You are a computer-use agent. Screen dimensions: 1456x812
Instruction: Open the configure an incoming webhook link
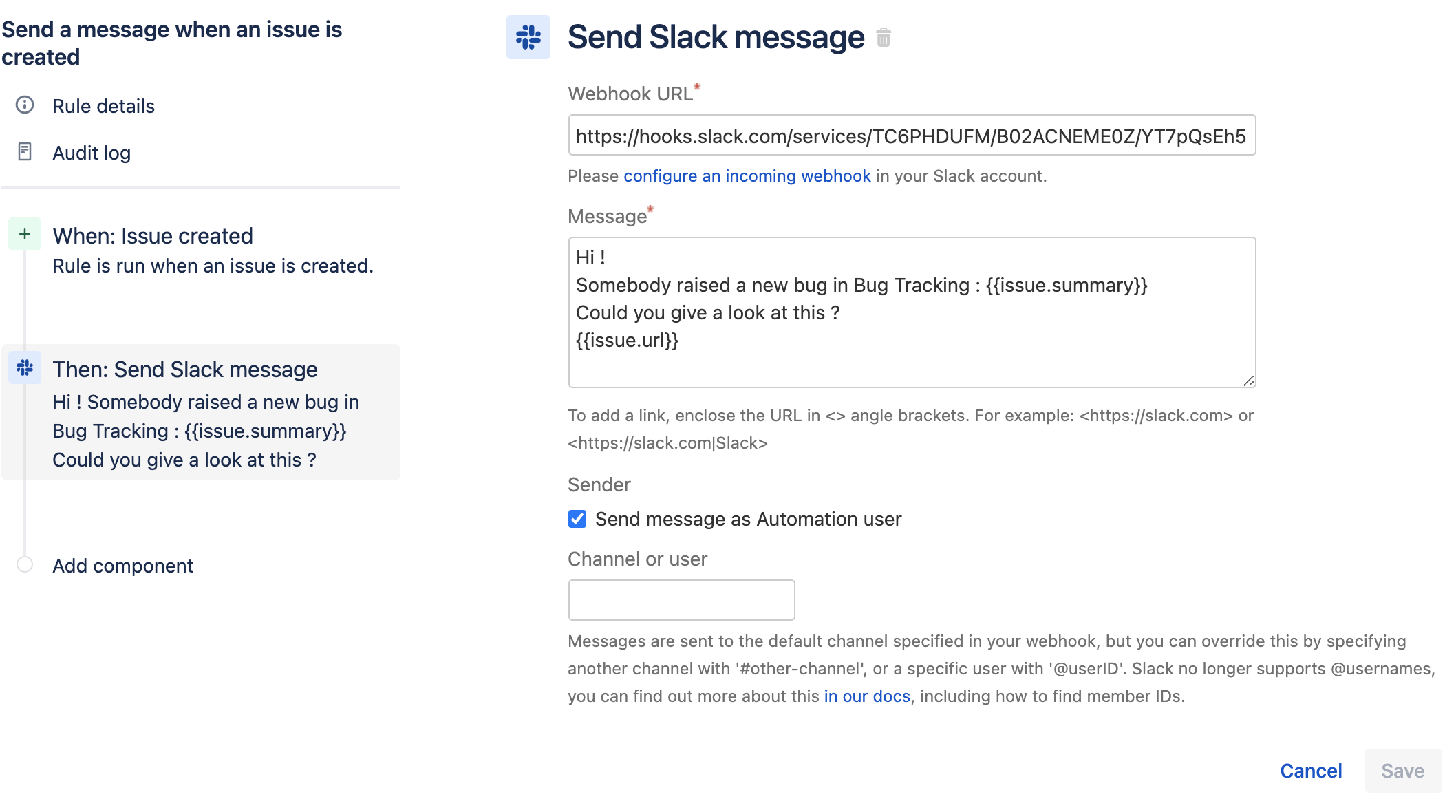pos(747,175)
